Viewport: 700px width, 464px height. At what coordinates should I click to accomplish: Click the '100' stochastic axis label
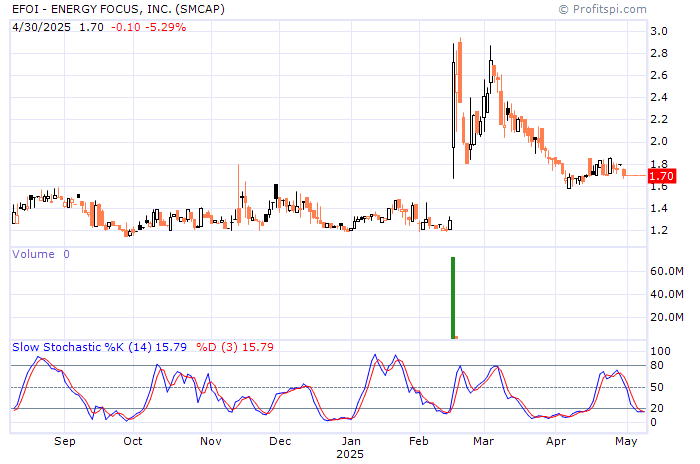[660, 351]
